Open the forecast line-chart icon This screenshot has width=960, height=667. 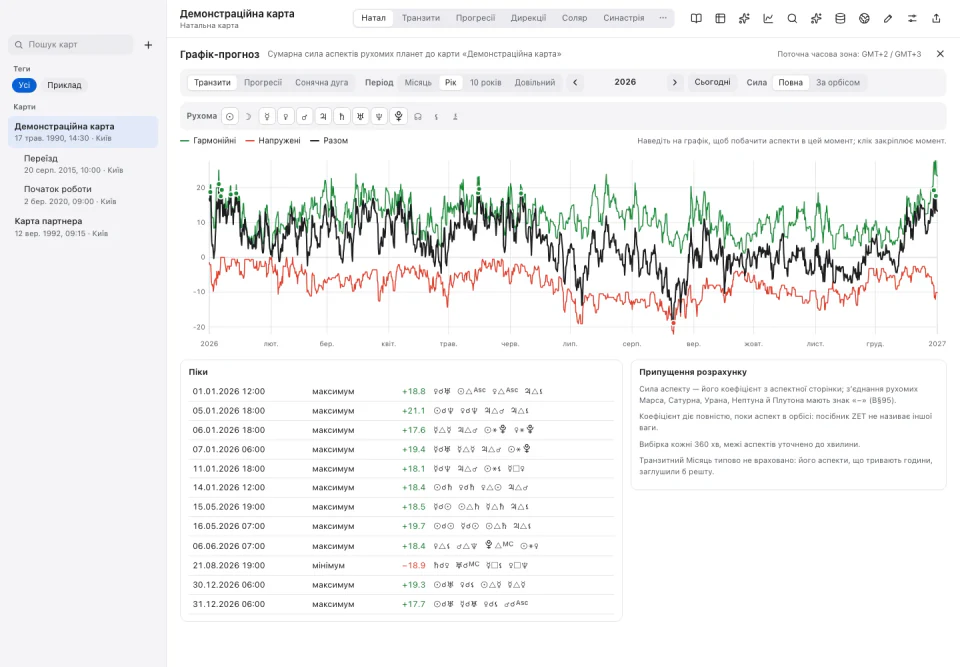coord(768,18)
